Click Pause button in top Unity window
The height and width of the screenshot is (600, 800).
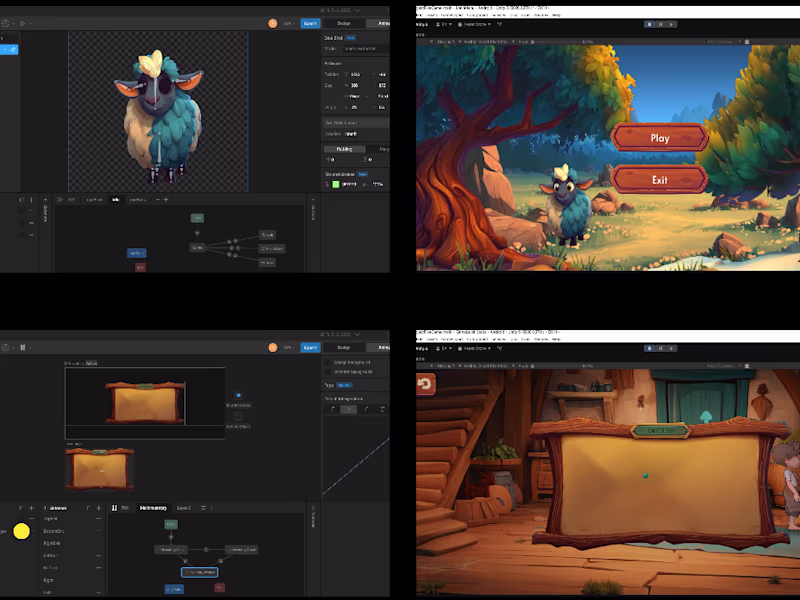click(661, 24)
